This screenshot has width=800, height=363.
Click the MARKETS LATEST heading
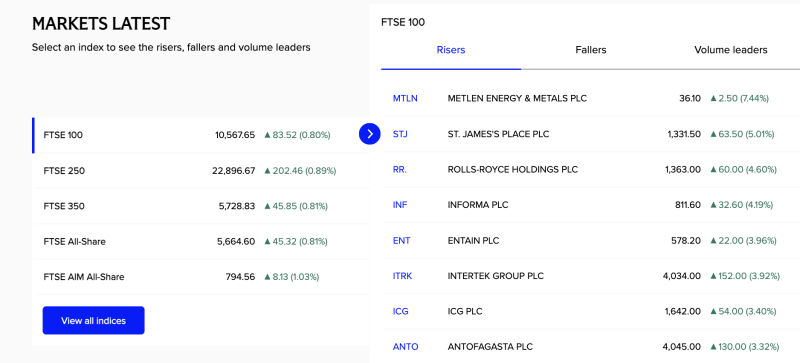[101, 23]
